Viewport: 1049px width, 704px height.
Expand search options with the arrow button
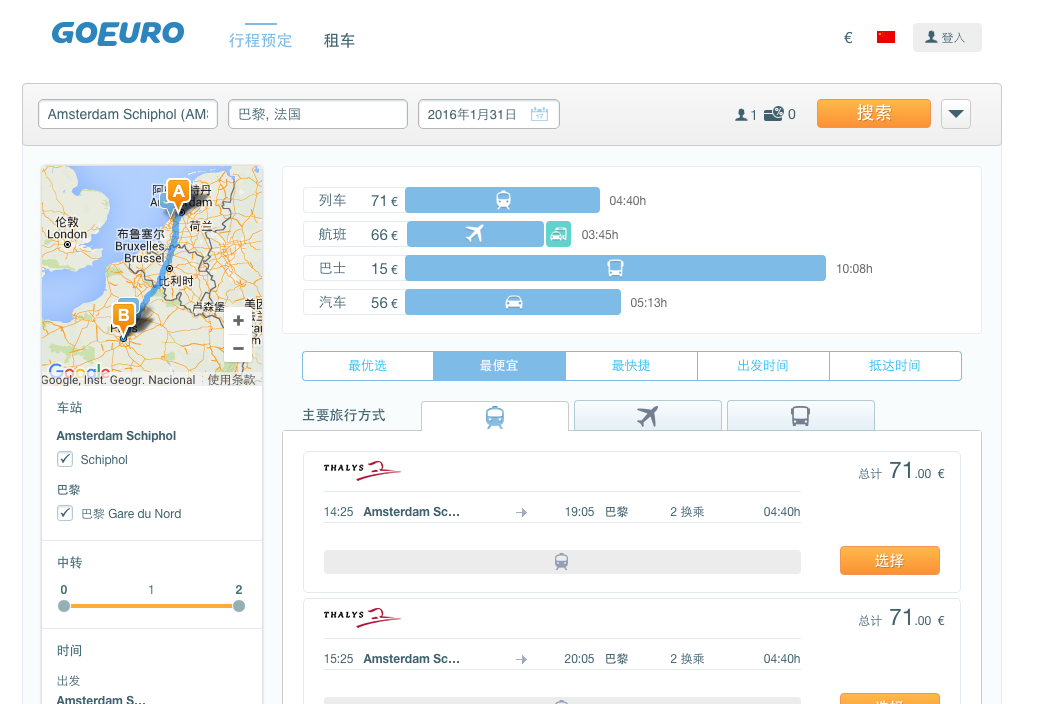(x=956, y=114)
